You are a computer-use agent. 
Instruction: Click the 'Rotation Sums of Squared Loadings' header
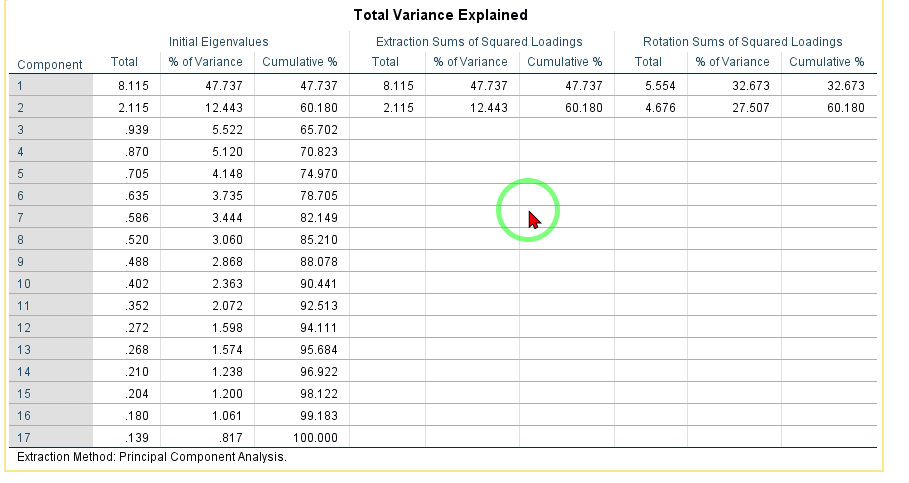click(x=742, y=42)
